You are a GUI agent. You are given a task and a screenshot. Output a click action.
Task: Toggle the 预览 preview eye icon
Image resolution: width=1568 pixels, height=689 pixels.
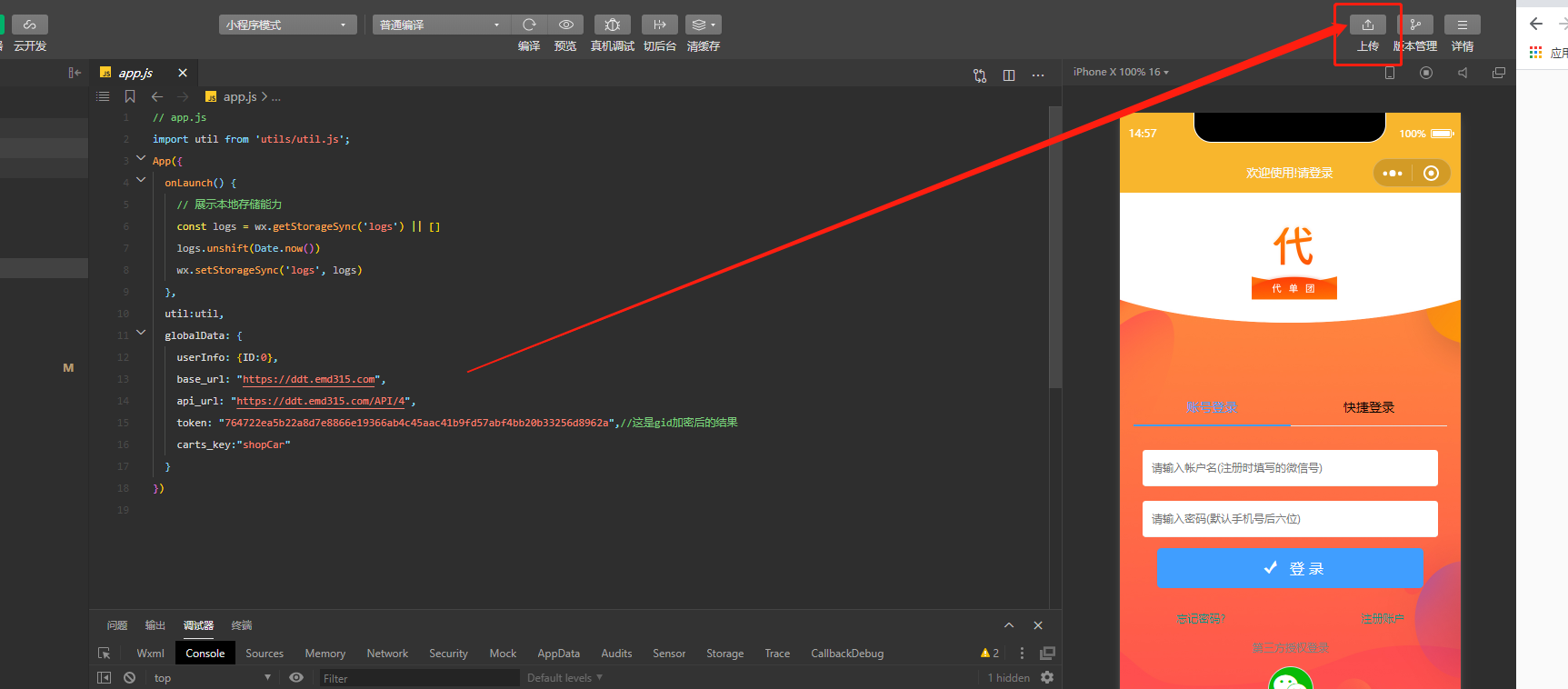(565, 25)
